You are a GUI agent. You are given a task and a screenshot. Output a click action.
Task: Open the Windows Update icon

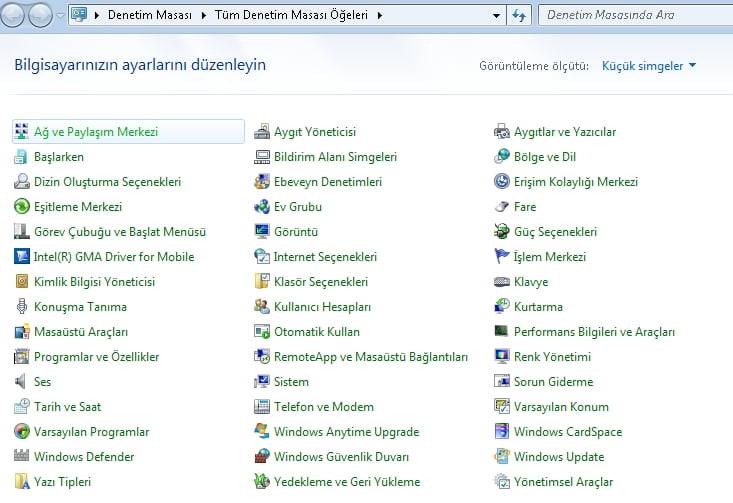point(502,456)
